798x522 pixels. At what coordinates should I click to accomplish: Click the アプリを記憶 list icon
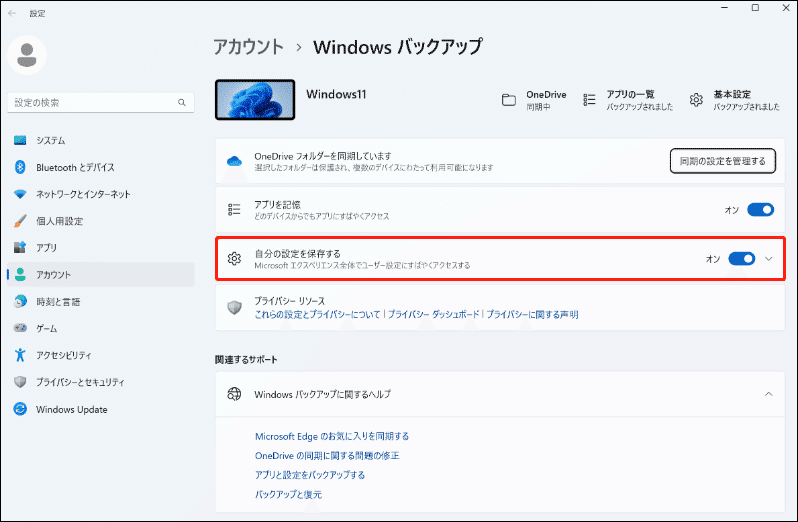pos(234,209)
